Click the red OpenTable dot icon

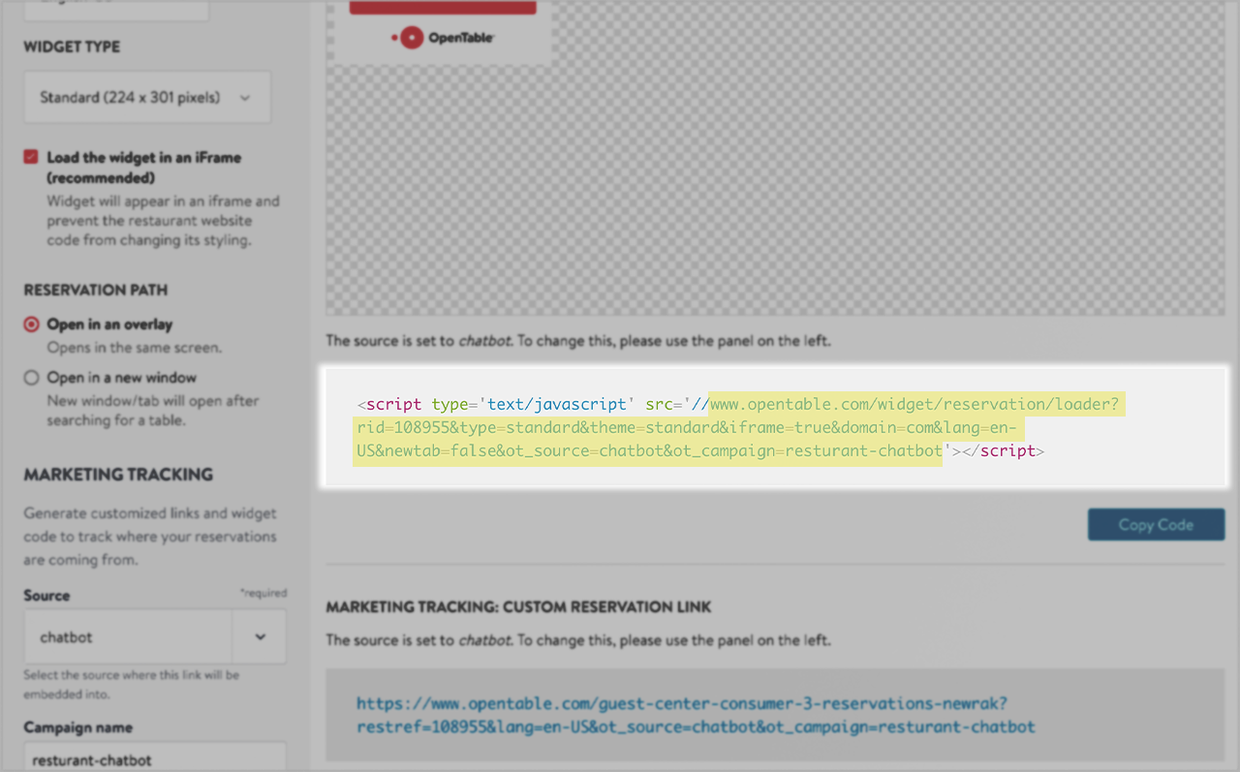pos(410,37)
